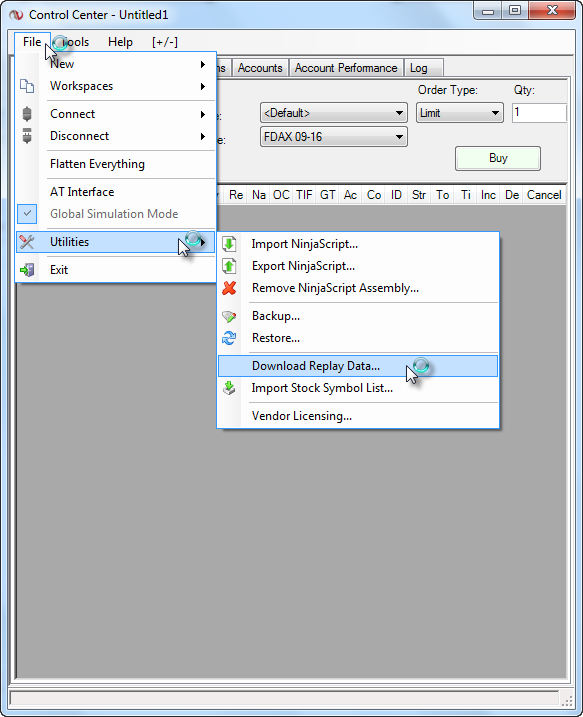
Task: Choose Download Replay Data...
Action: pos(358,366)
